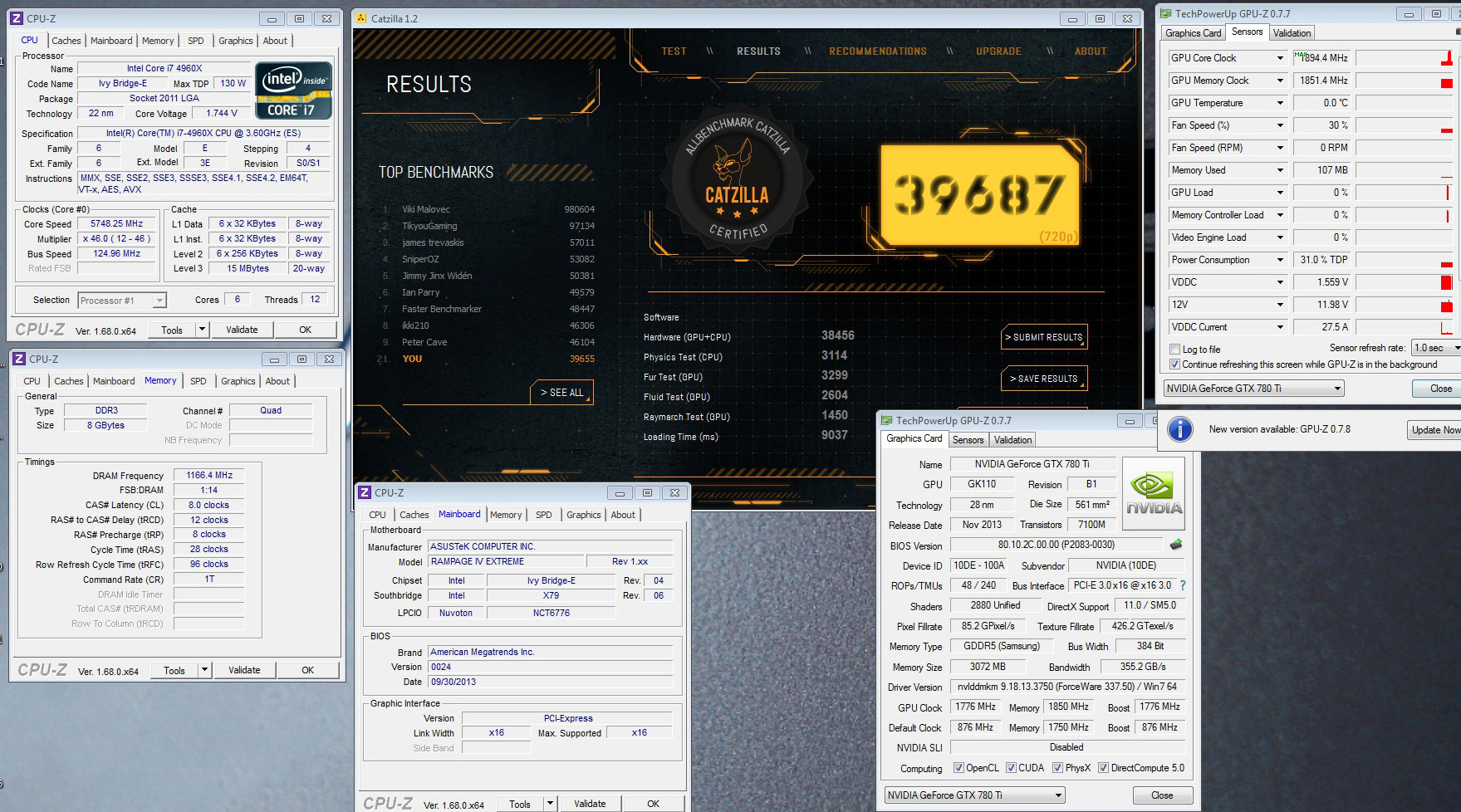This screenshot has width=1461, height=812.
Task: Click the Submit Results button
Action: [x=1043, y=337]
